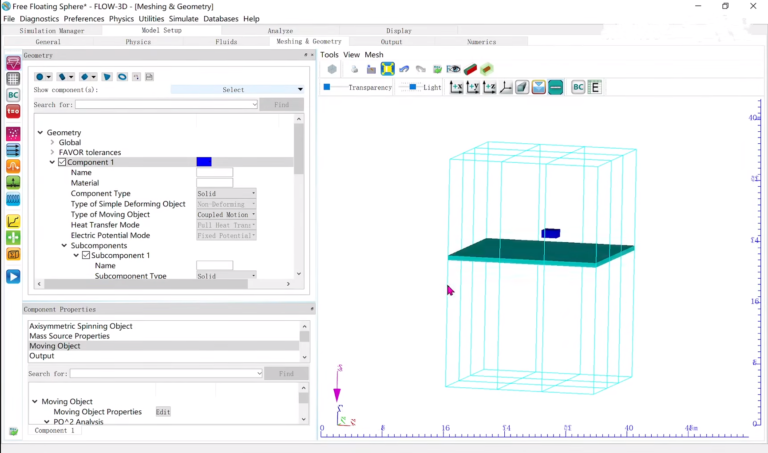Screen dimensions: 768x453
Task: Open the Physics menu
Action: (x=121, y=19)
